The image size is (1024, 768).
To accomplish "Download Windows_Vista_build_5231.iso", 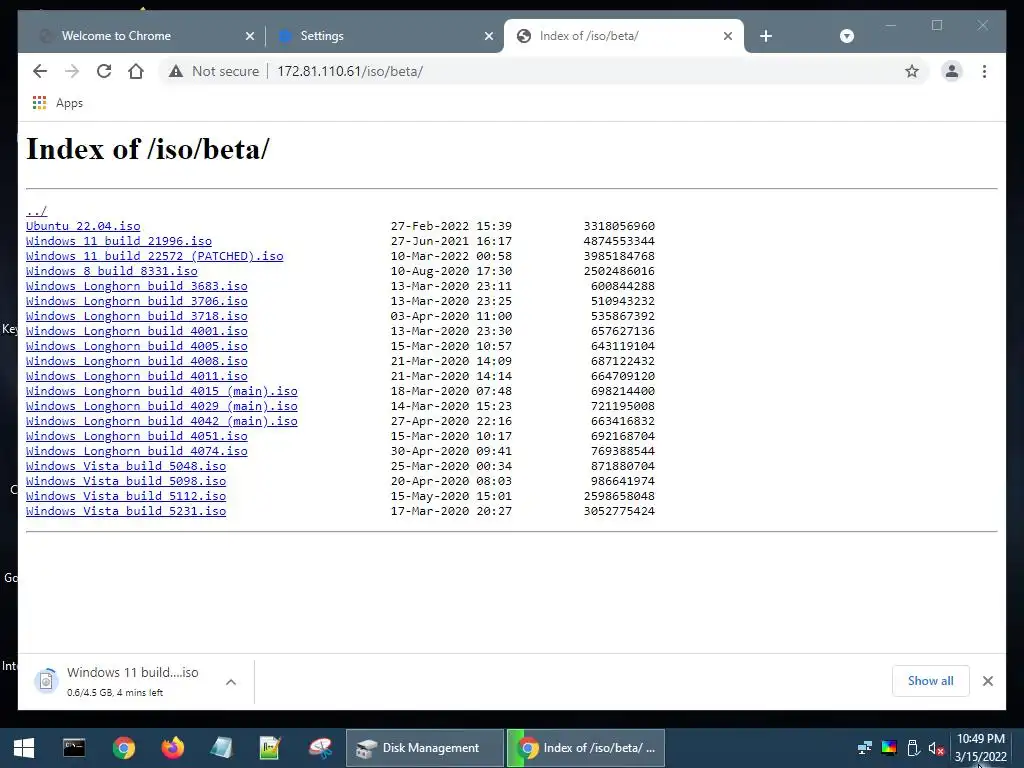I will coord(126,511).
